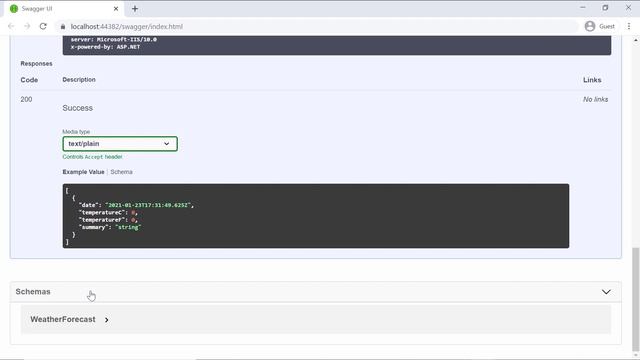This screenshot has height=360, width=640.
Task: Open a new browser tab
Action: [x=135, y=9]
